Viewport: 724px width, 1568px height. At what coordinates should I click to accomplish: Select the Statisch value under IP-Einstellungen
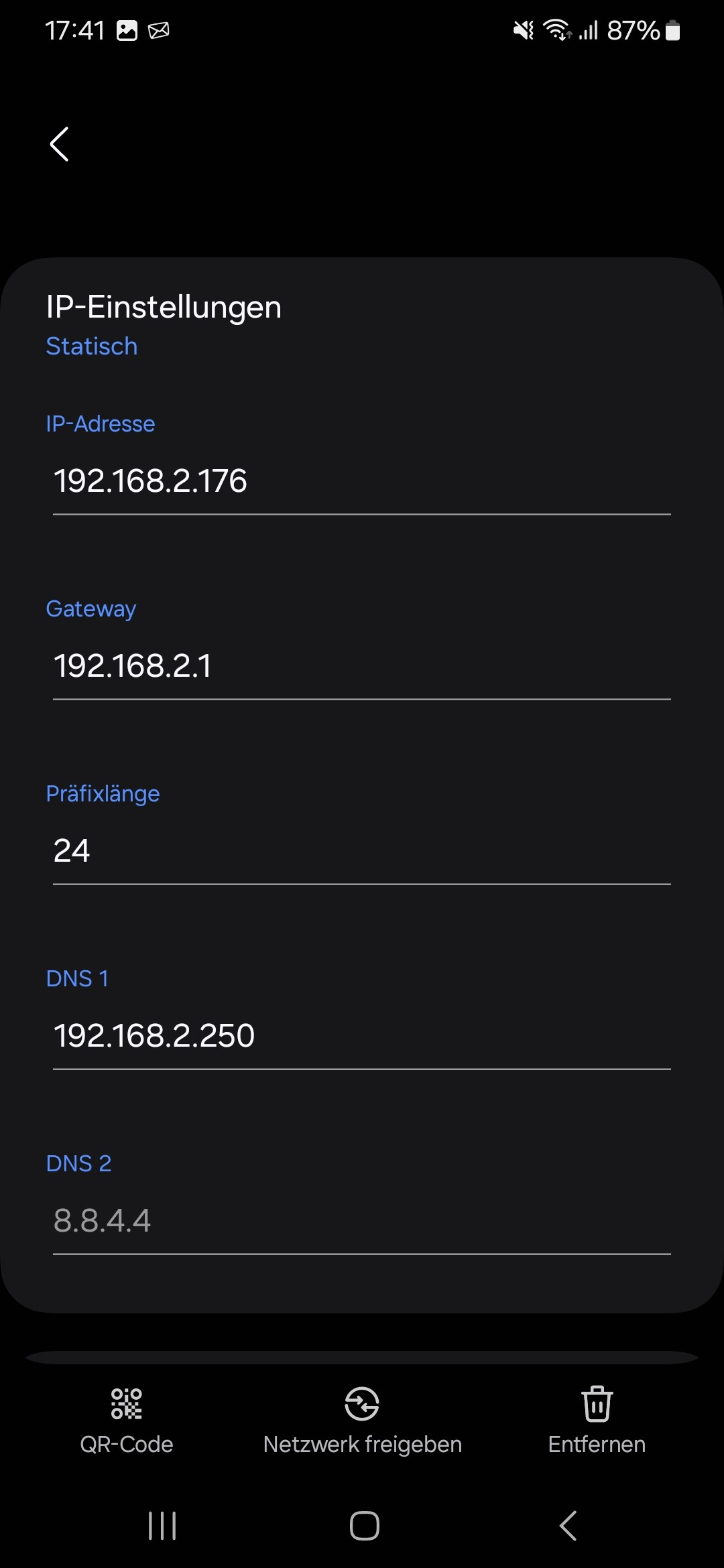coord(92,346)
